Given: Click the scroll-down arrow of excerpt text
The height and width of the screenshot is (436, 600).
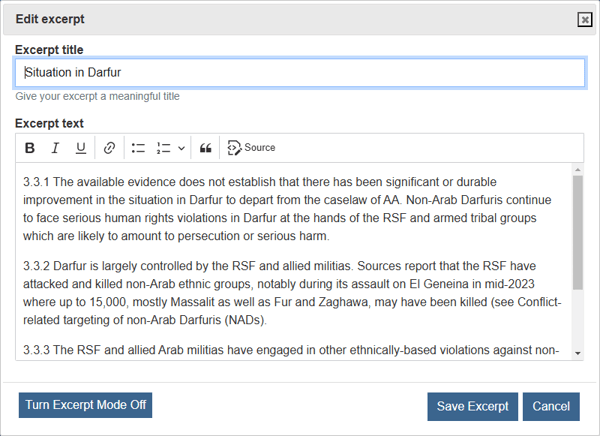Looking at the screenshot, I should [x=578, y=353].
